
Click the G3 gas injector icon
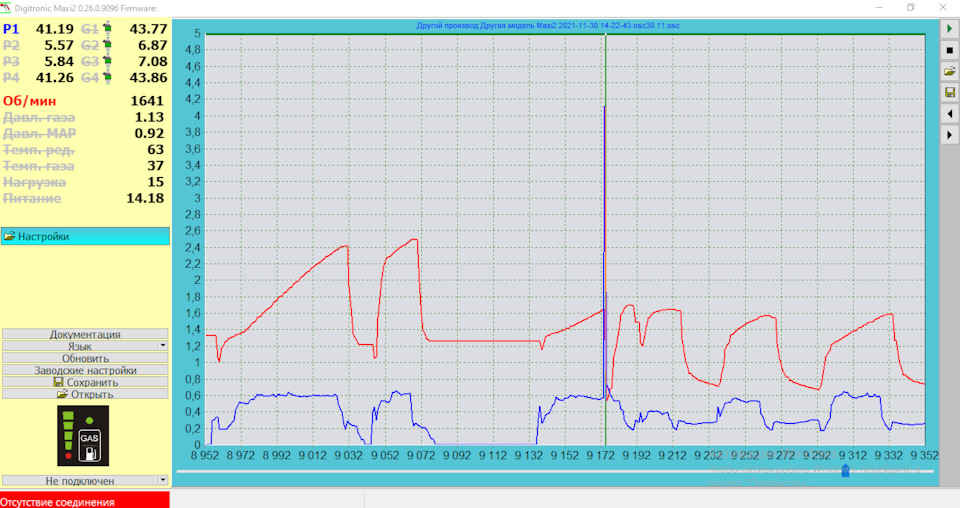(107, 61)
